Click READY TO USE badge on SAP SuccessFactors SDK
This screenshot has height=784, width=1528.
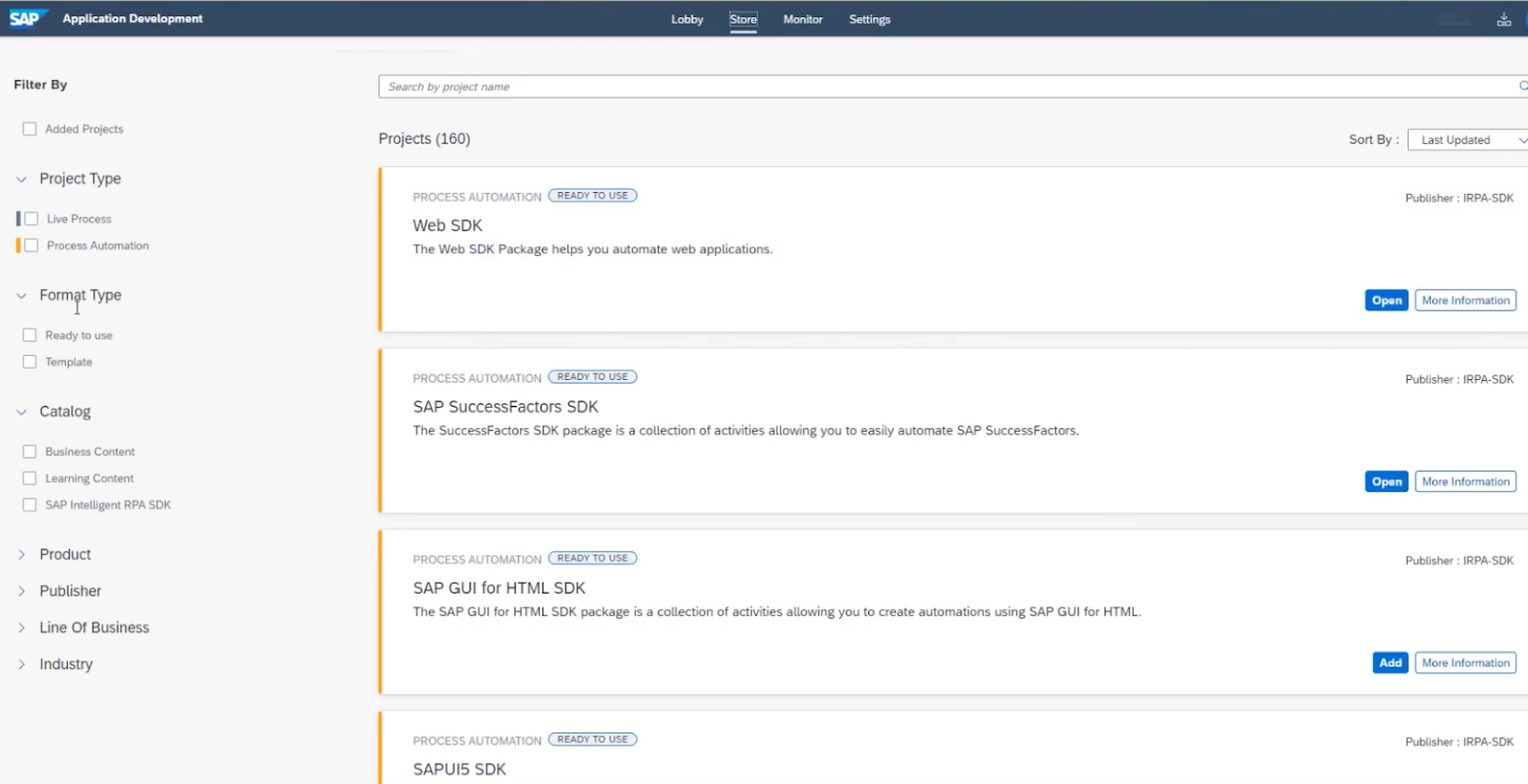[592, 377]
